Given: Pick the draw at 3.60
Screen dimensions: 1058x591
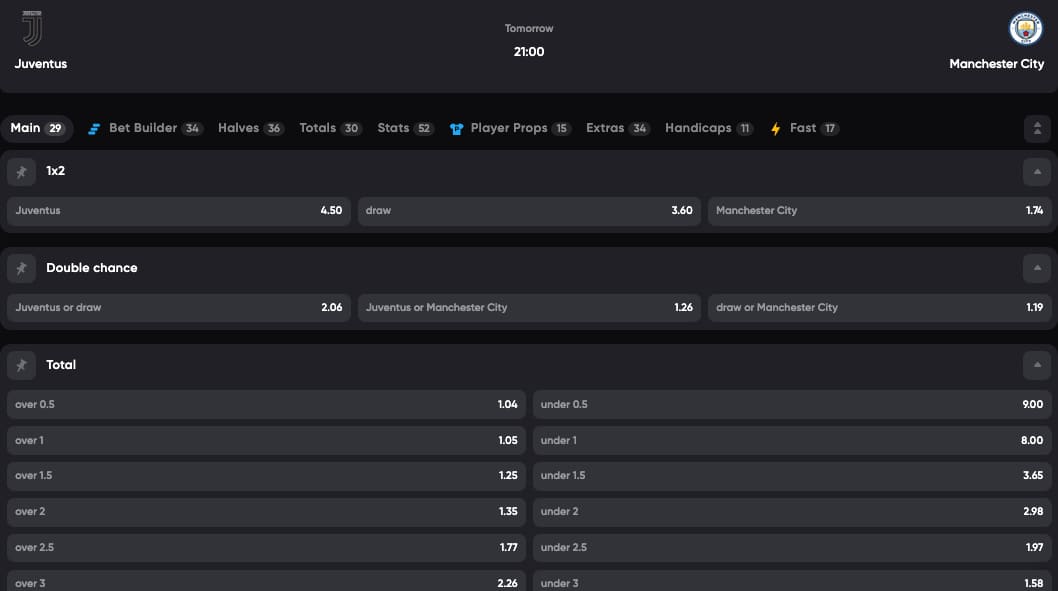Looking at the screenshot, I should click(529, 210).
